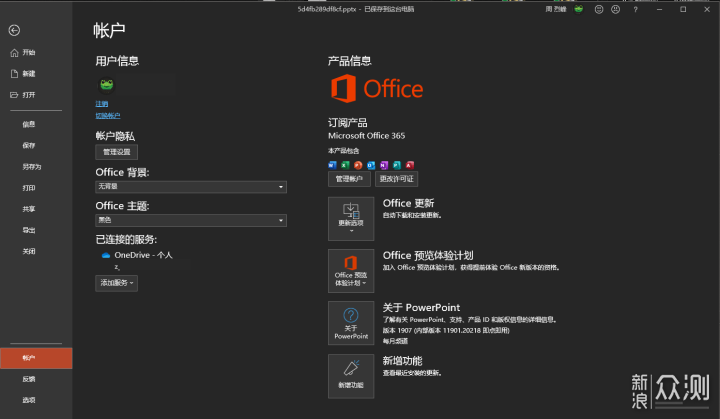Click the 关于 PowerPoint tile button
720x419 pixels.
pos(351,323)
